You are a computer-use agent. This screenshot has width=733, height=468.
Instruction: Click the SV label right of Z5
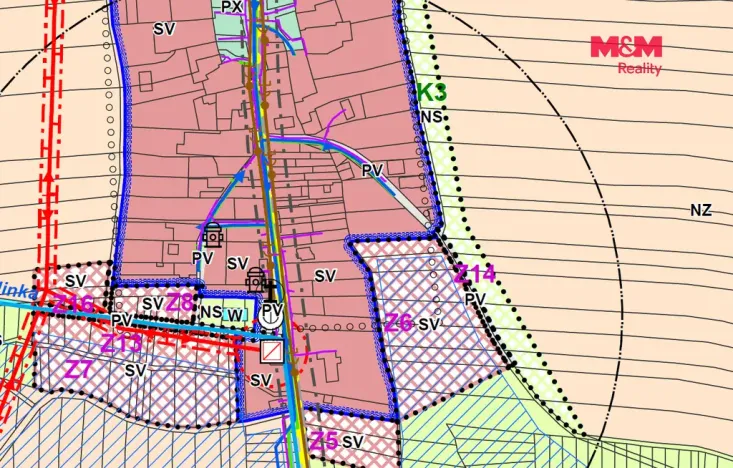click(353, 442)
